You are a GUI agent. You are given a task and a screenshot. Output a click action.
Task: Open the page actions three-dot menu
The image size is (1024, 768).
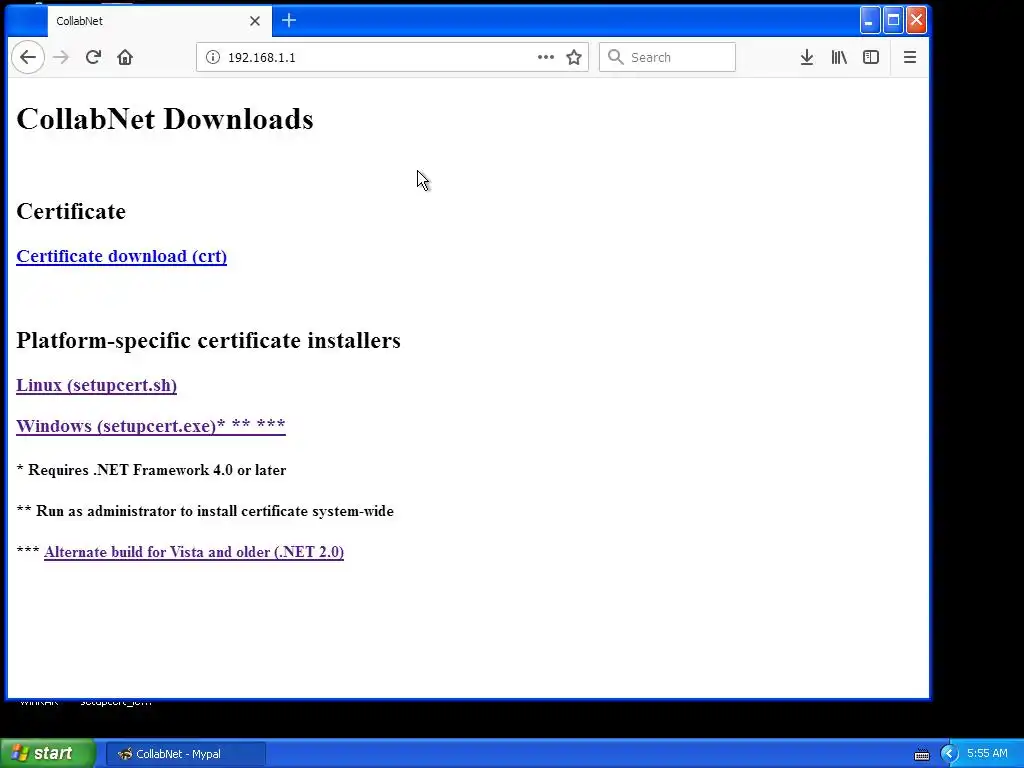[x=546, y=57]
